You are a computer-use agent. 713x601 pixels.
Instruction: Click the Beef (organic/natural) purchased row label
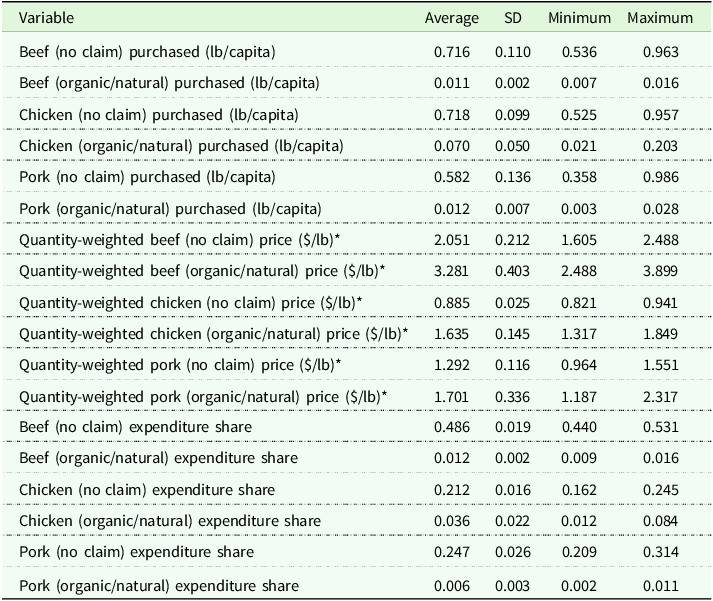[x=172, y=82]
